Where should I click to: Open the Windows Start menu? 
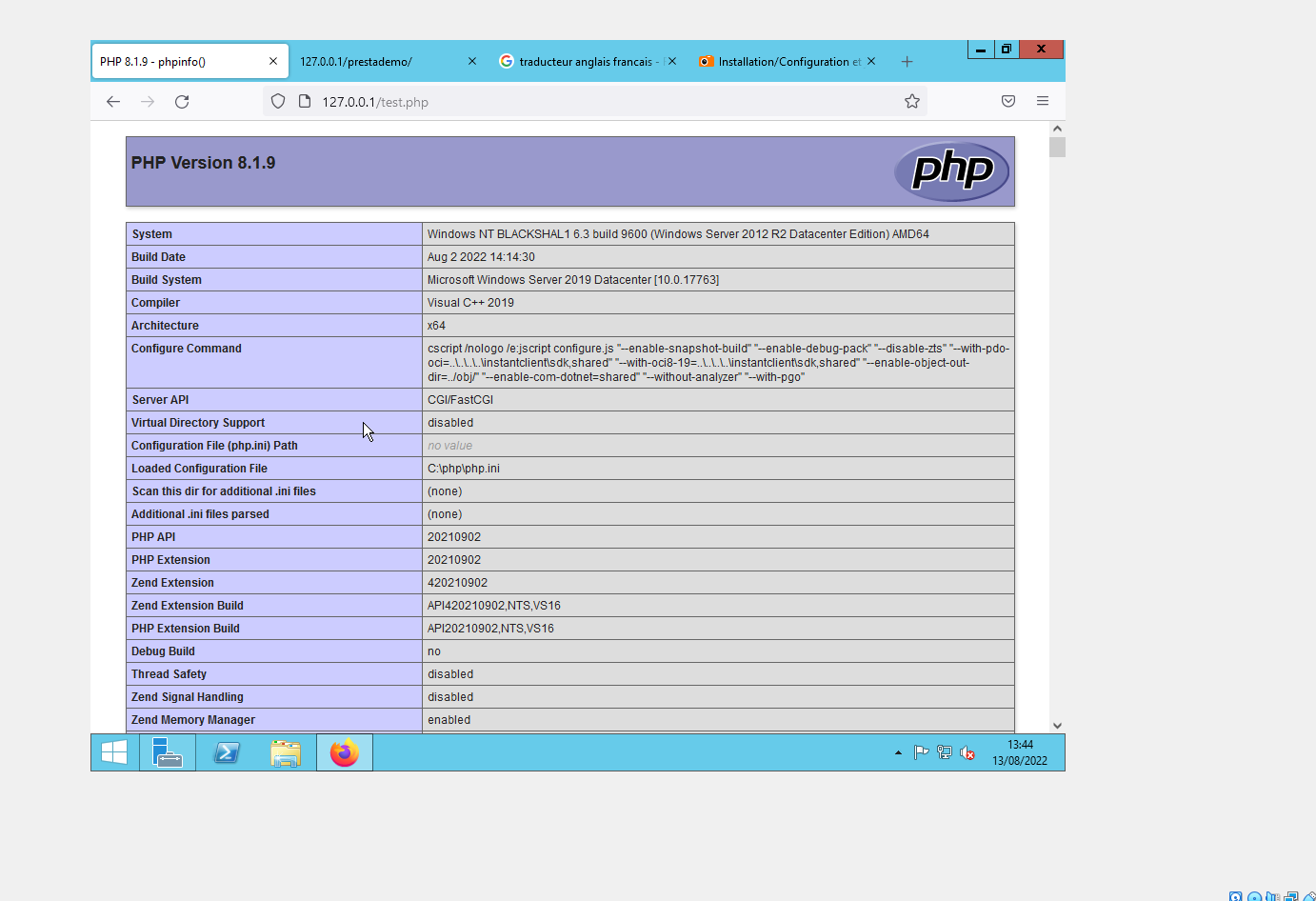click(114, 752)
